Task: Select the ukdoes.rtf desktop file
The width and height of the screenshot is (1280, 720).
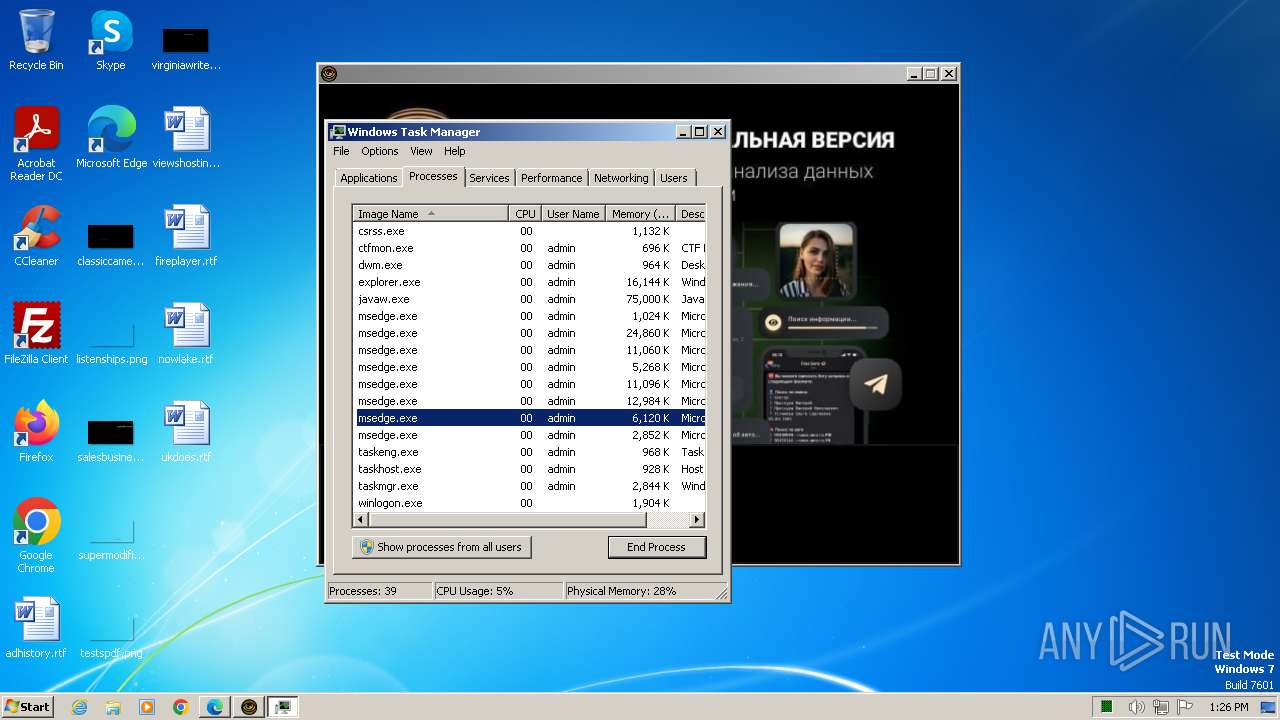Action: pos(186,432)
